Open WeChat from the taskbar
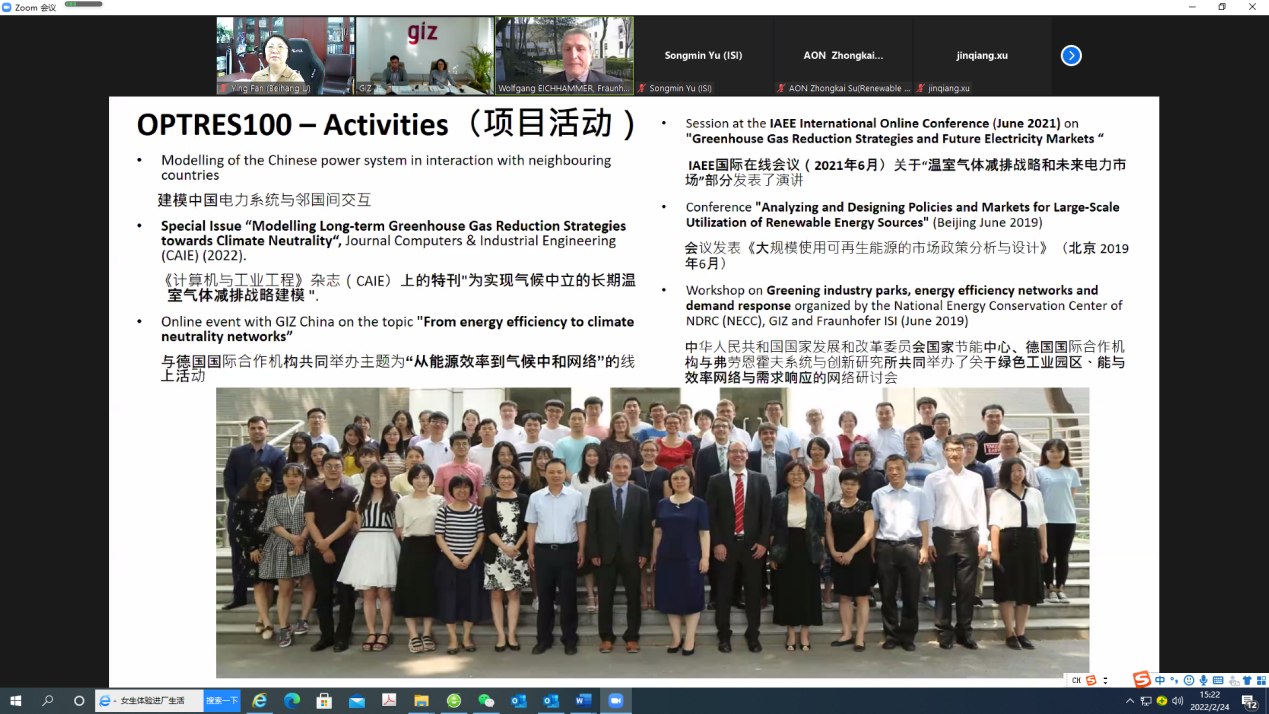Image resolution: width=1269 pixels, height=714 pixels. click(486, 701)
